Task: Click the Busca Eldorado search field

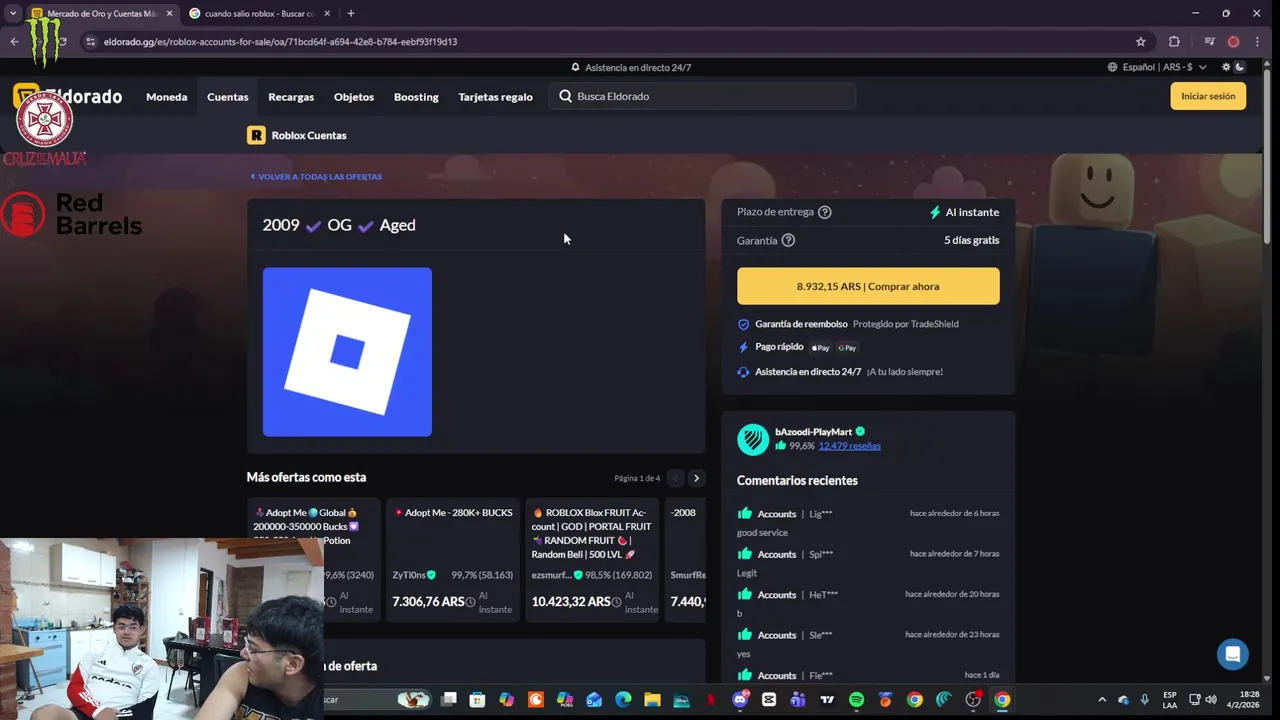Action: click(x=702, y=96)
